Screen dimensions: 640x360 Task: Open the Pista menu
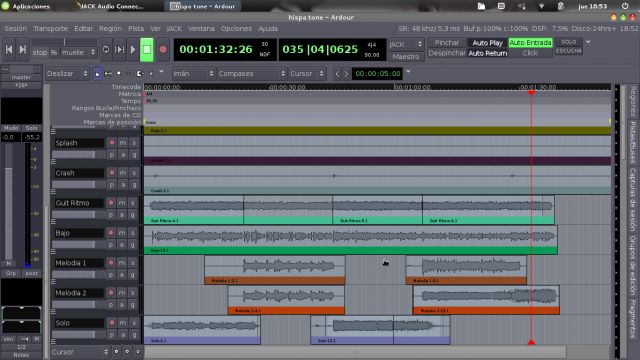point(136,29)
